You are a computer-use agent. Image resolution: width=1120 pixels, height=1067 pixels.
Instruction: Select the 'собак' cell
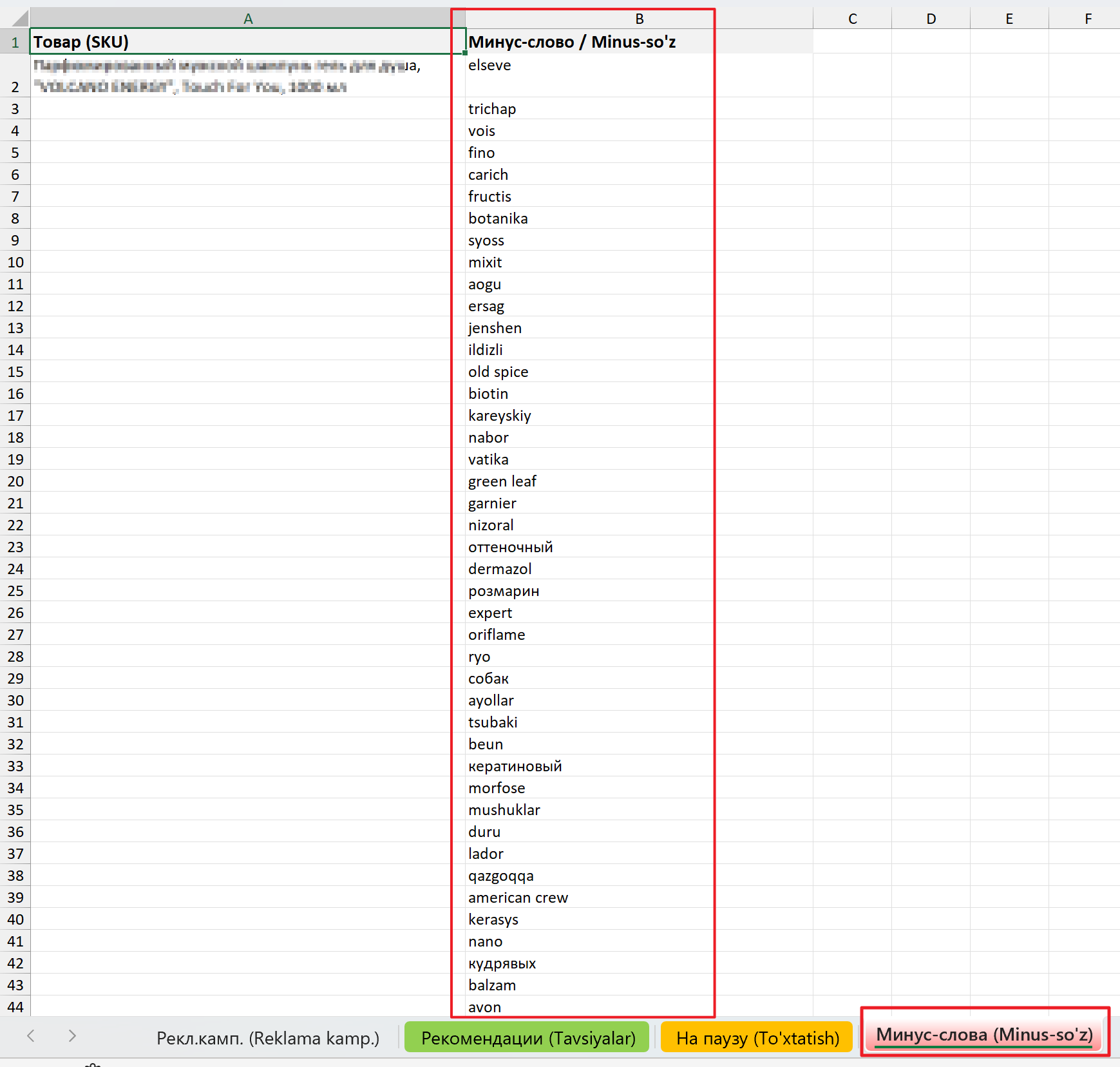coord(639,678)
